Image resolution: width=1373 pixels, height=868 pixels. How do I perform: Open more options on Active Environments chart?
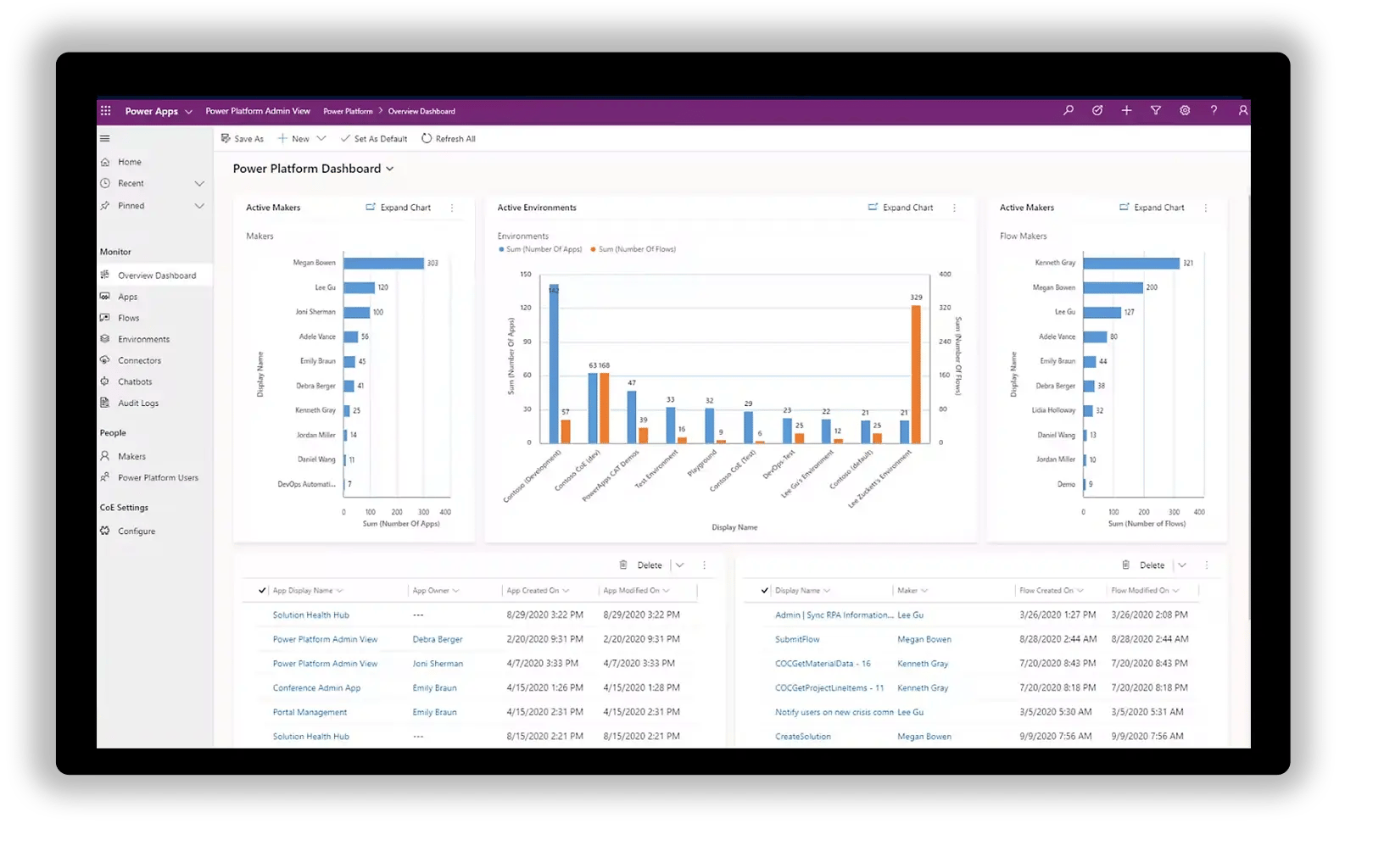(954, 208)
